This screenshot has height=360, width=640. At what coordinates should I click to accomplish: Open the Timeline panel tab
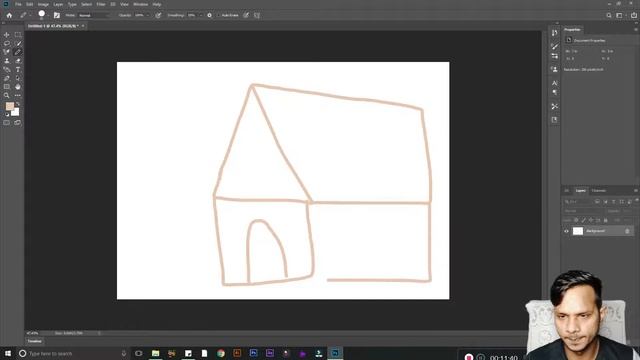(x=35, y=341)
